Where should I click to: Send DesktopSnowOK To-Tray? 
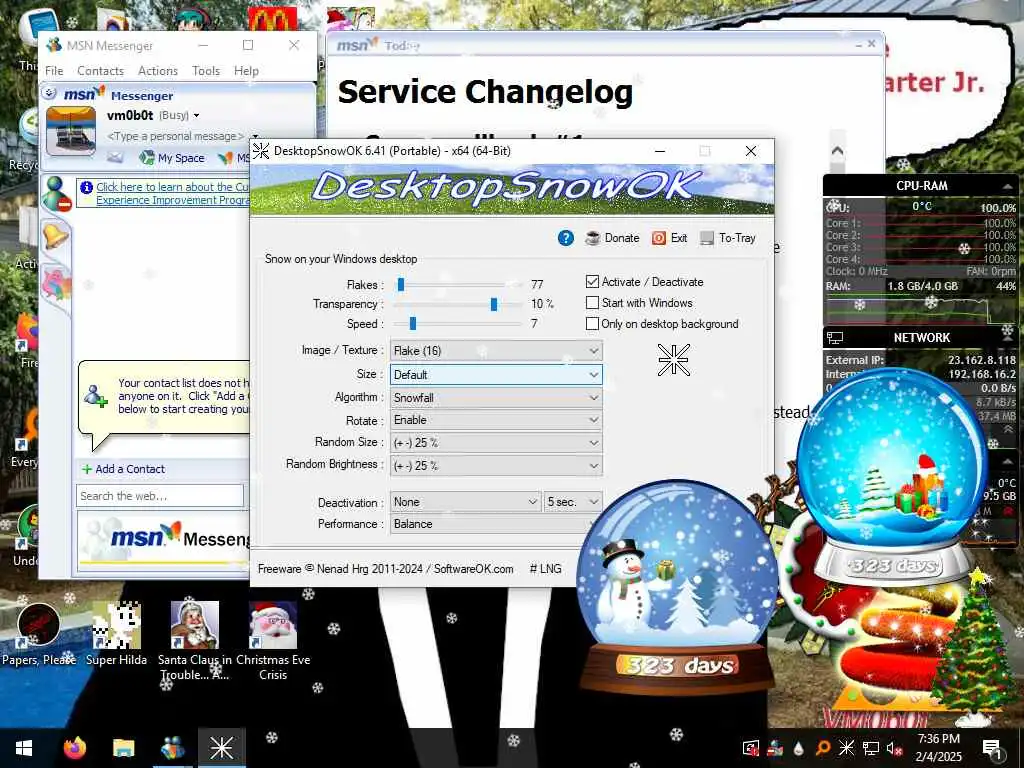point(728,238)
